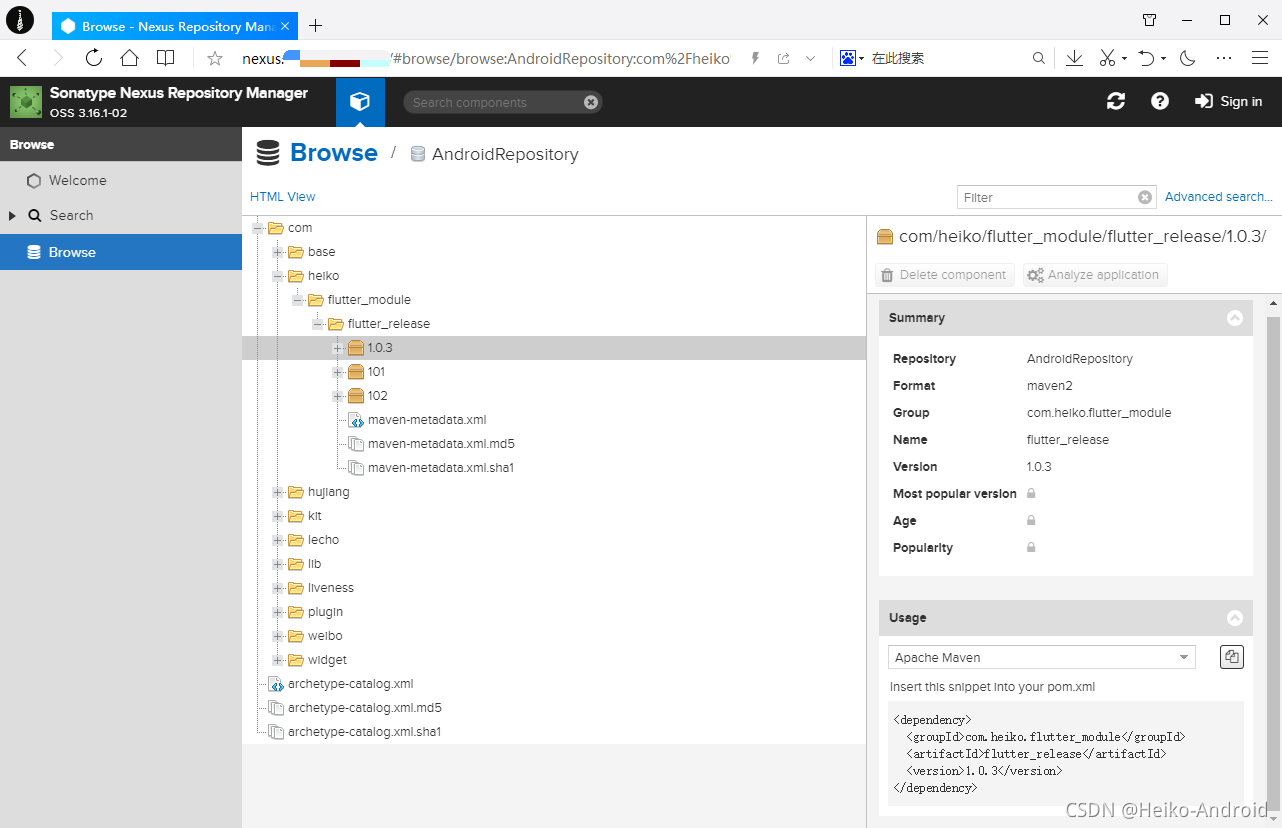The width and height of the screenshot is (1282, 828).
Task: Expand the 1.0.3 version node
Action: [338, 348]
